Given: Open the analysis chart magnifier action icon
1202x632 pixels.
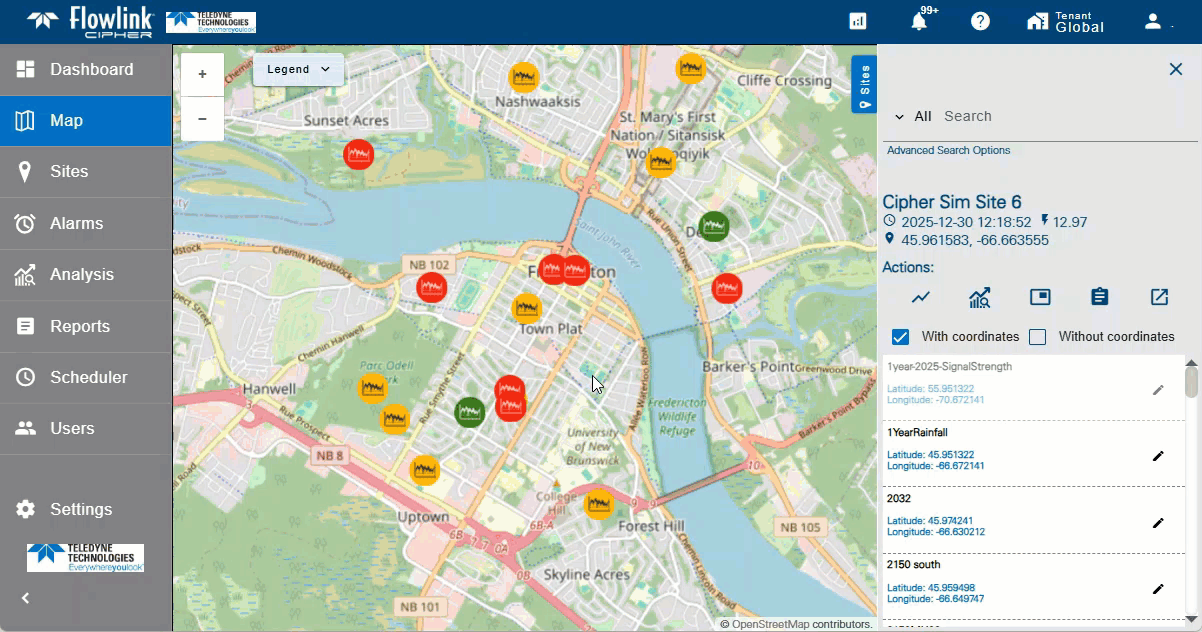Looking at the screenshot, I should 980,297.
